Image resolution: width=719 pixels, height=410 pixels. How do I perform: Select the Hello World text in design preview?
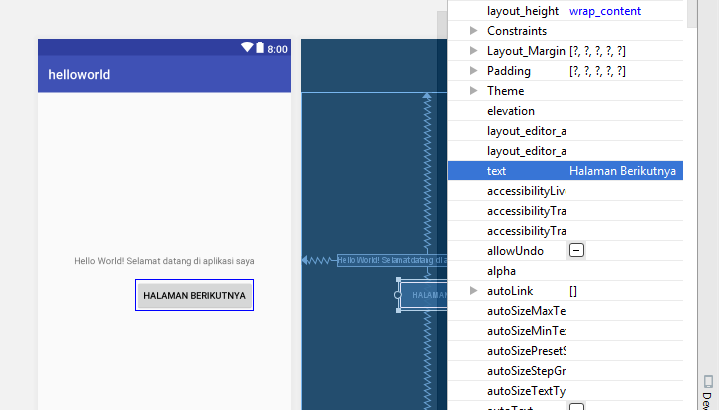tap(164, 261)
